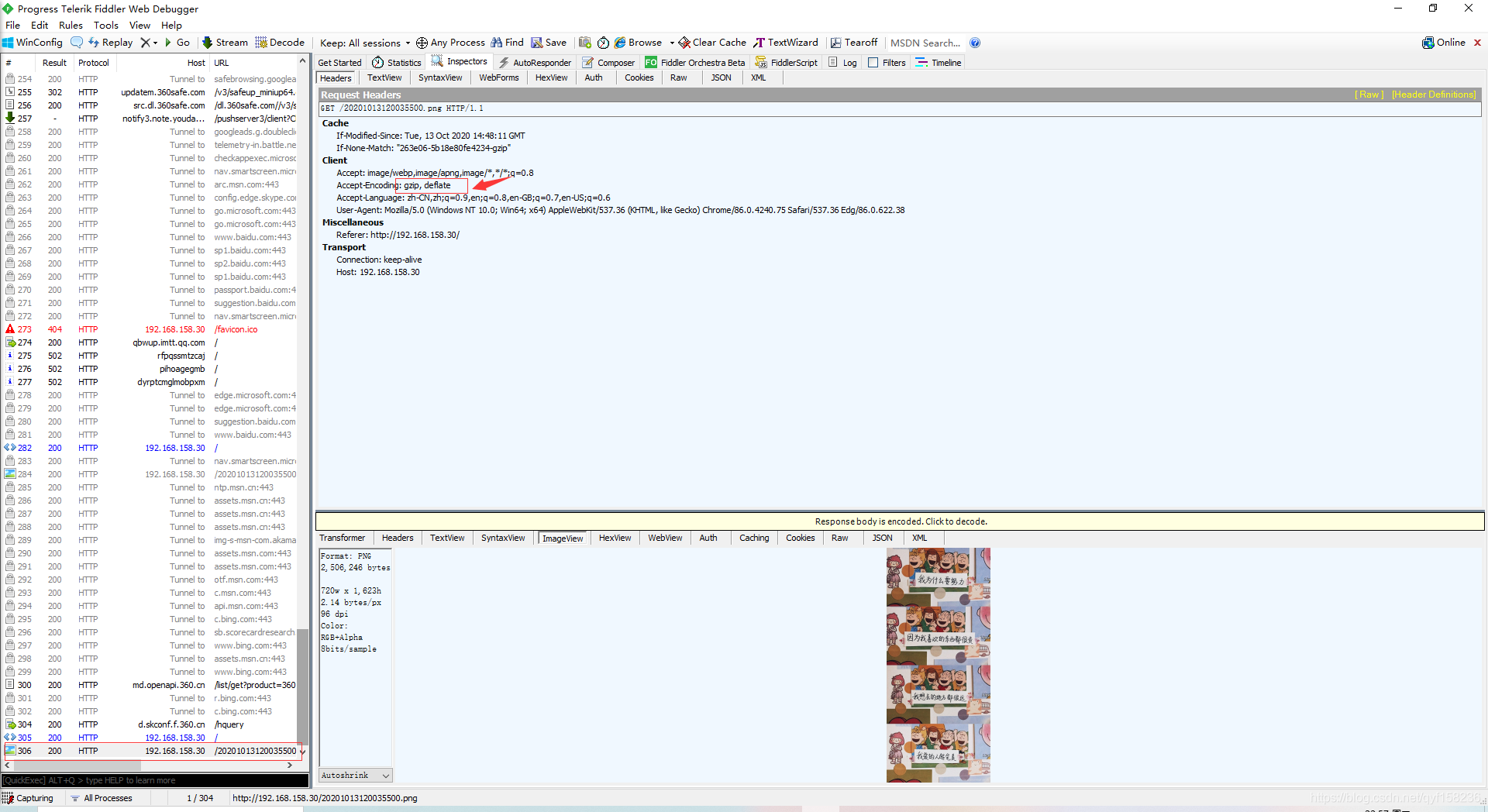Click the [Raw] link in Request Headers
This screenshot has height=812, width=1488.
[x=1369, y=95]
